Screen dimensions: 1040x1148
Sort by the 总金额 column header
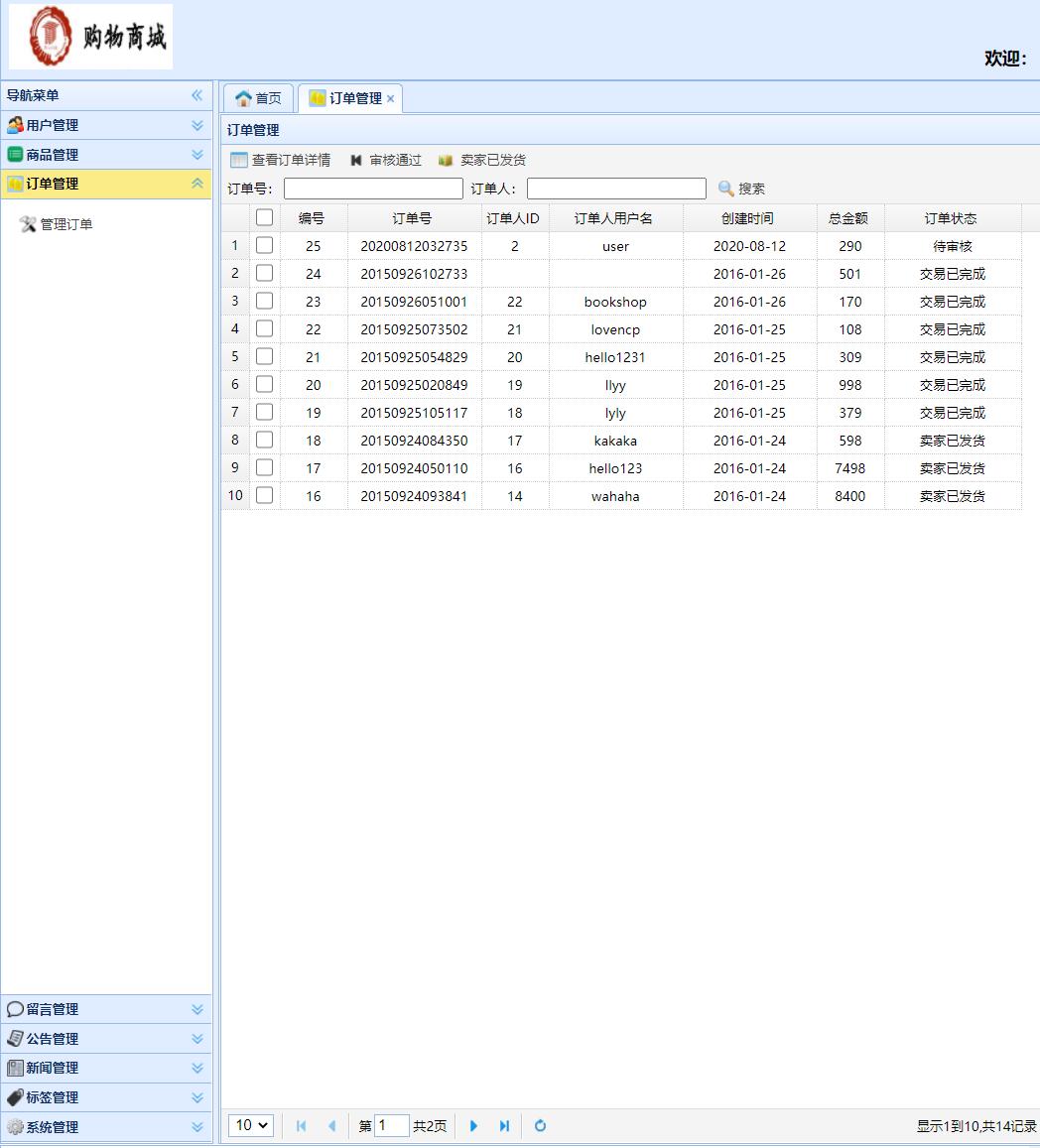click(x=849, y=218)
